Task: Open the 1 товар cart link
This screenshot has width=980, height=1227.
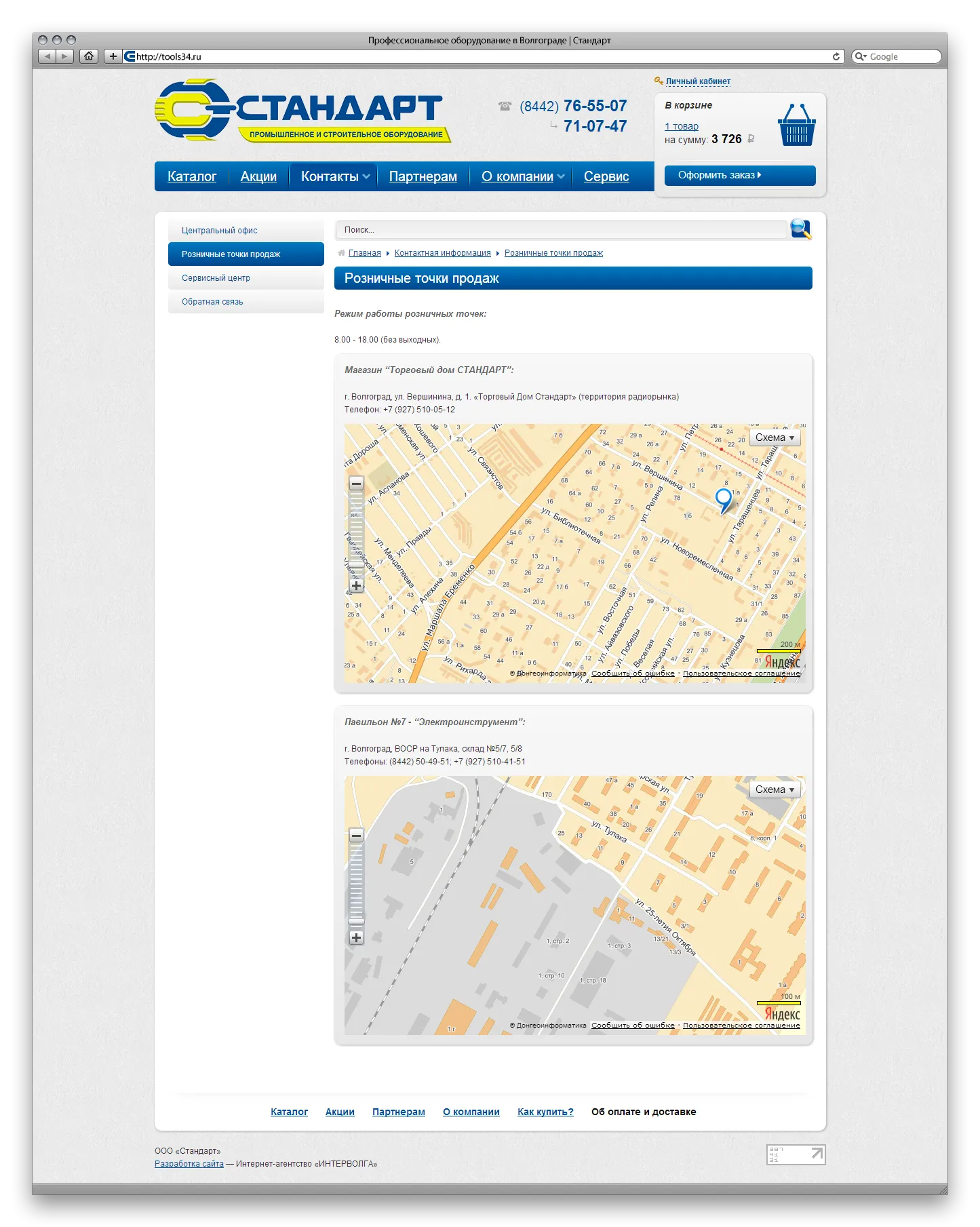Action: point(681,126)
